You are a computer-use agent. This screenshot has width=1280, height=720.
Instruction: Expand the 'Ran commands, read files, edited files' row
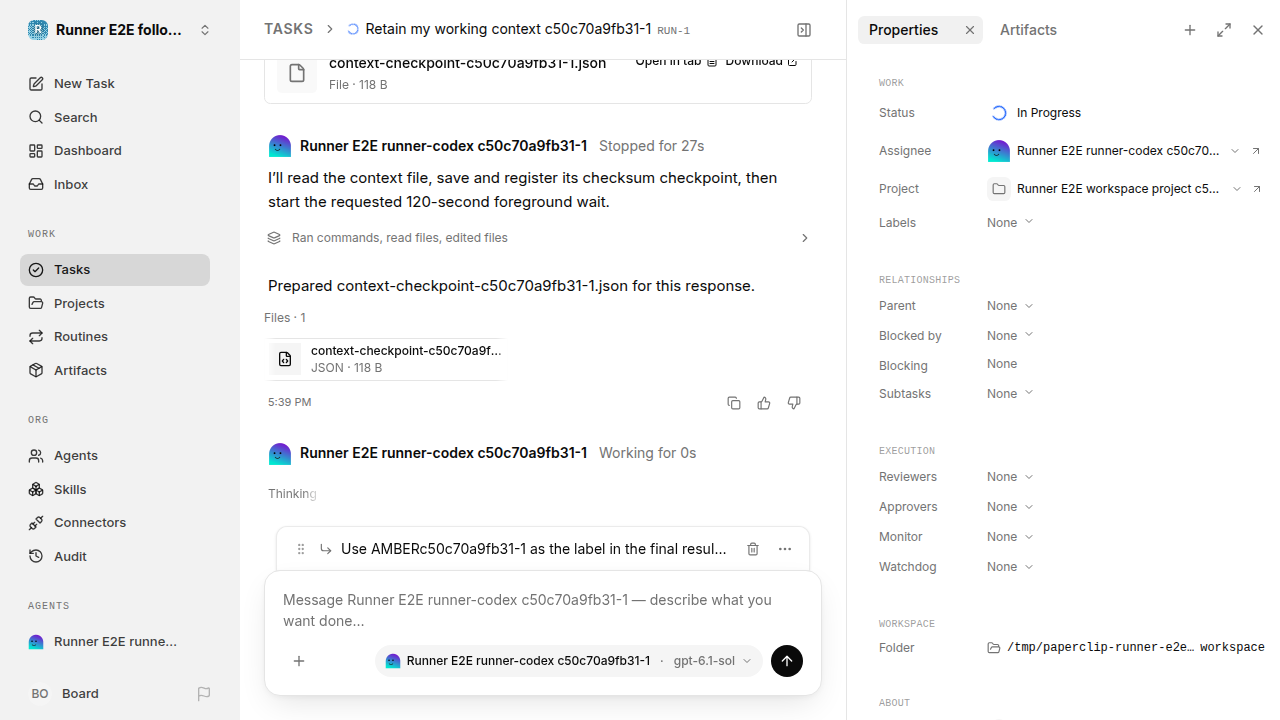(x=539, y=238)
